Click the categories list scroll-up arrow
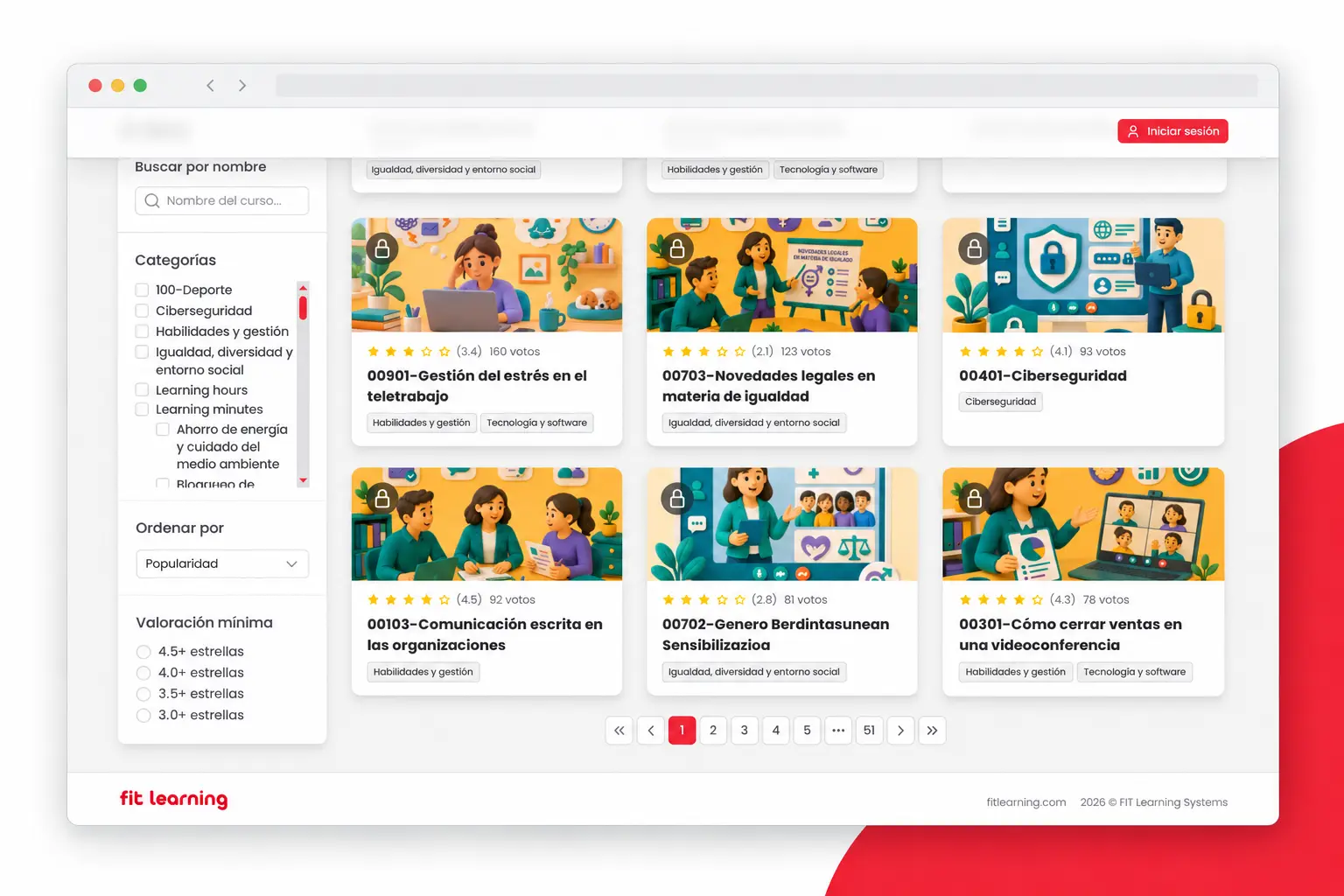The width and height of the screenshot is (1344, 896). [x=303, y=287]
